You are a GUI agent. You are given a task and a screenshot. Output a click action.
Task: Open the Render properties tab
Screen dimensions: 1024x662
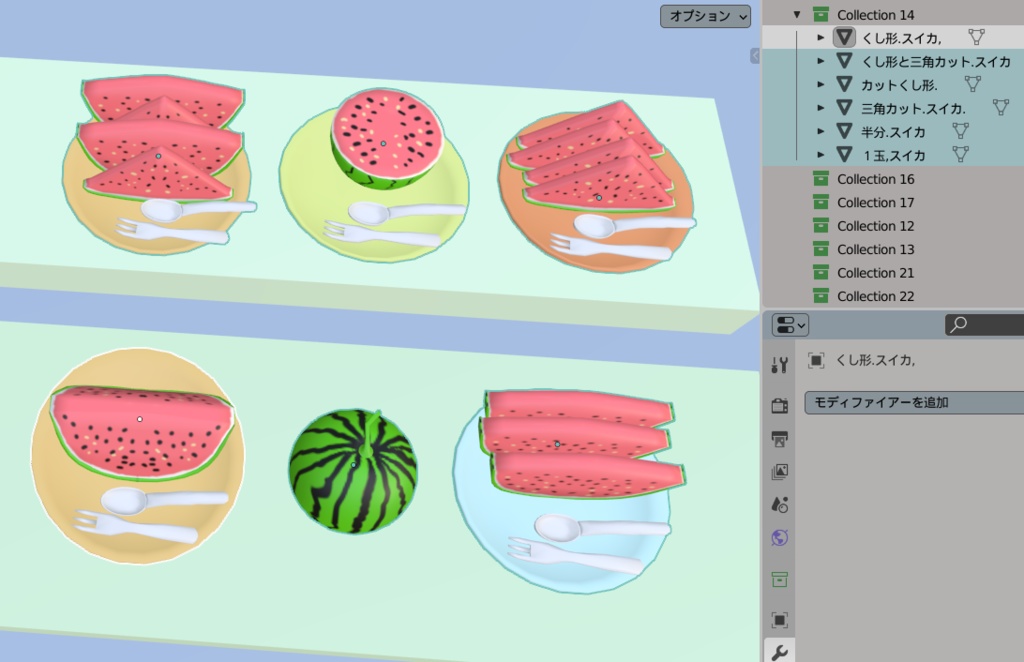point(779,405)
